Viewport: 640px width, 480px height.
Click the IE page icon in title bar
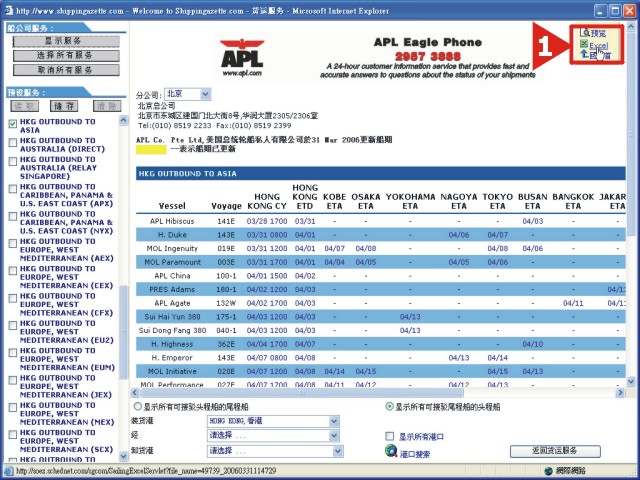tap(8, 11)
